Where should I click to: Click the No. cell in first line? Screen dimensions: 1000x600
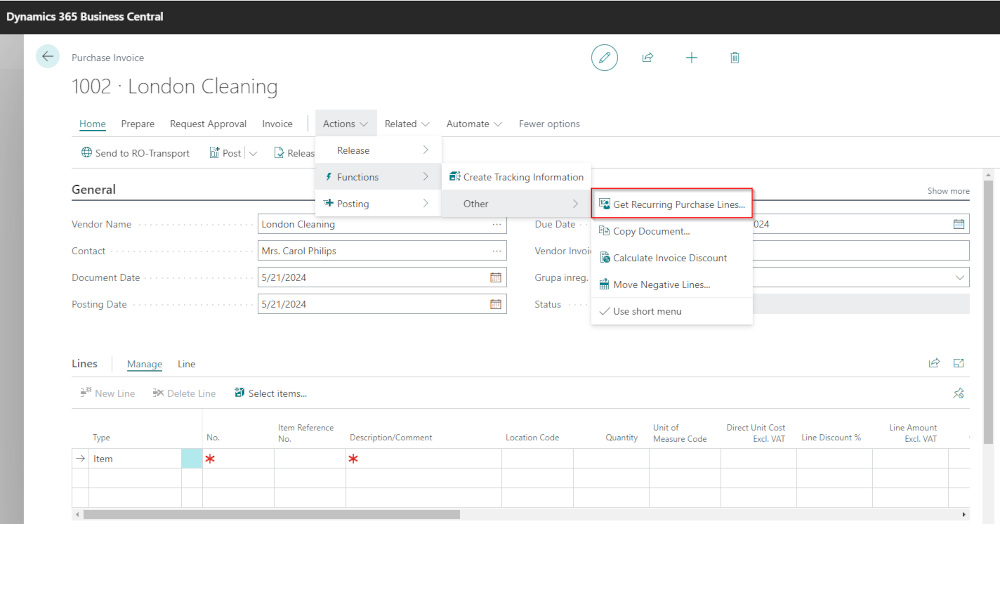click(239, 458)
